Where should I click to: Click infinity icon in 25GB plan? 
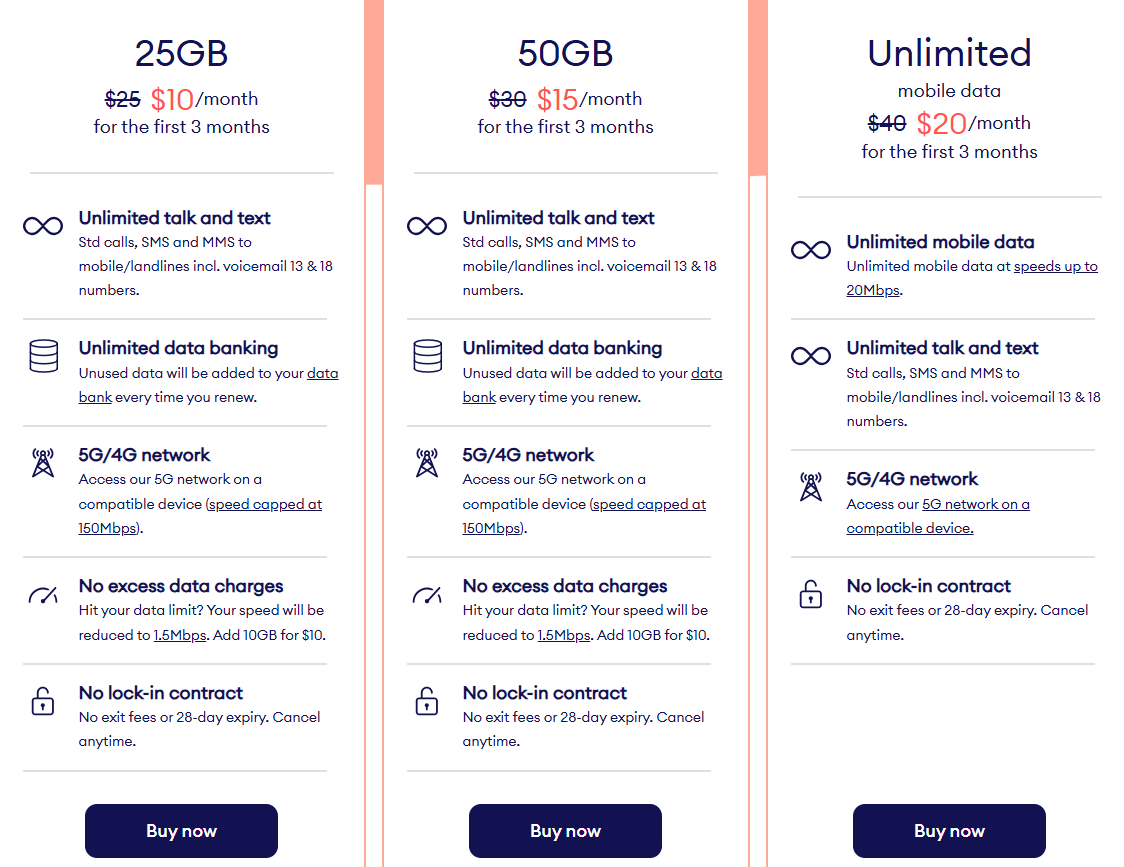(x=43, y=226)
